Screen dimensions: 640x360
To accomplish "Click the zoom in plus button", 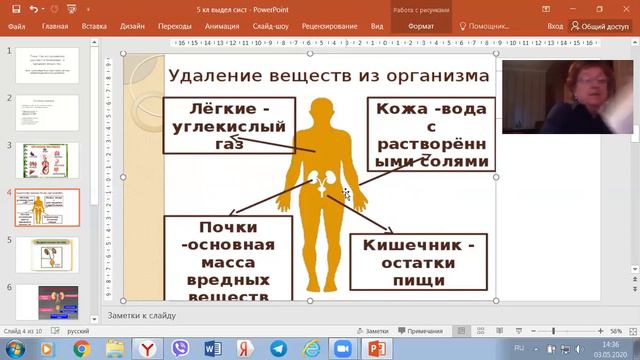I will coord(600,331).
